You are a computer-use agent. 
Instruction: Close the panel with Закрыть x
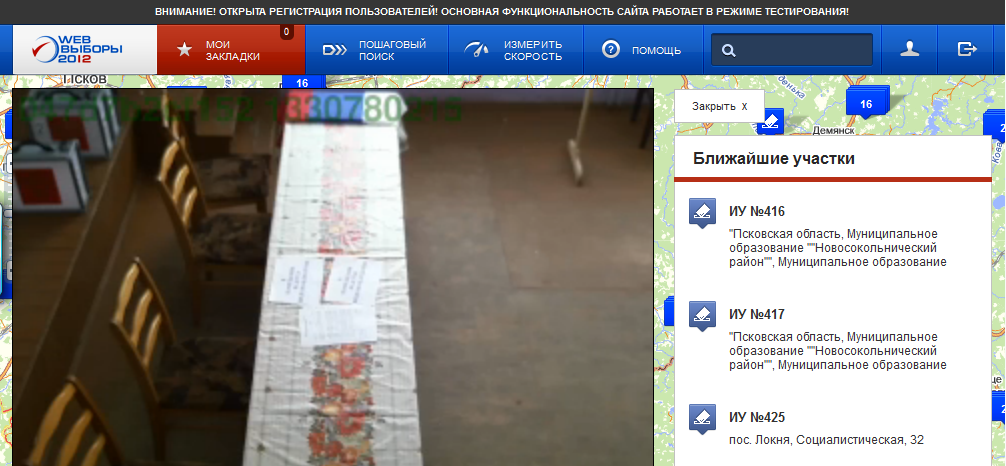pos(719,107)
